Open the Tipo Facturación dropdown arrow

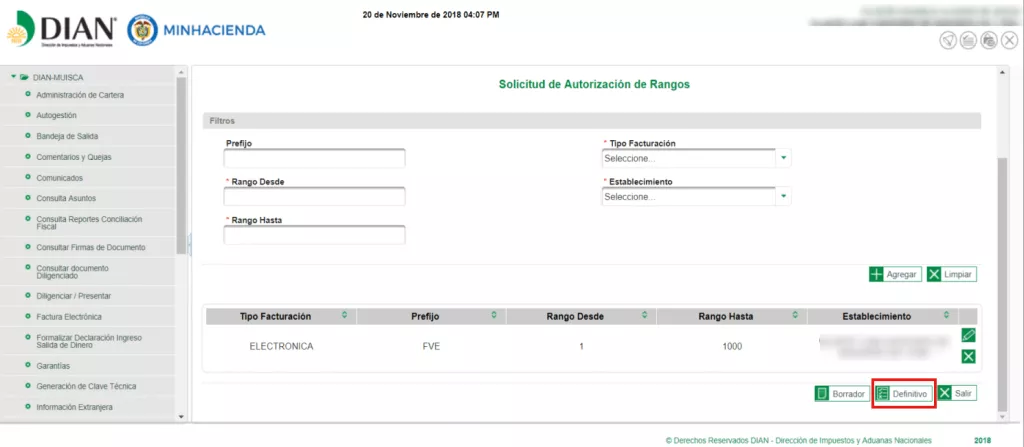click(x=784, y=158)
